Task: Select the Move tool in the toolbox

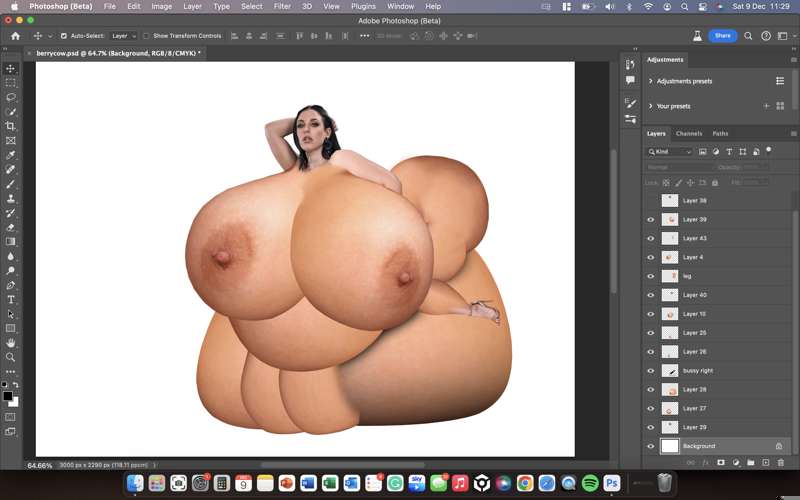Action: [11, 68]
